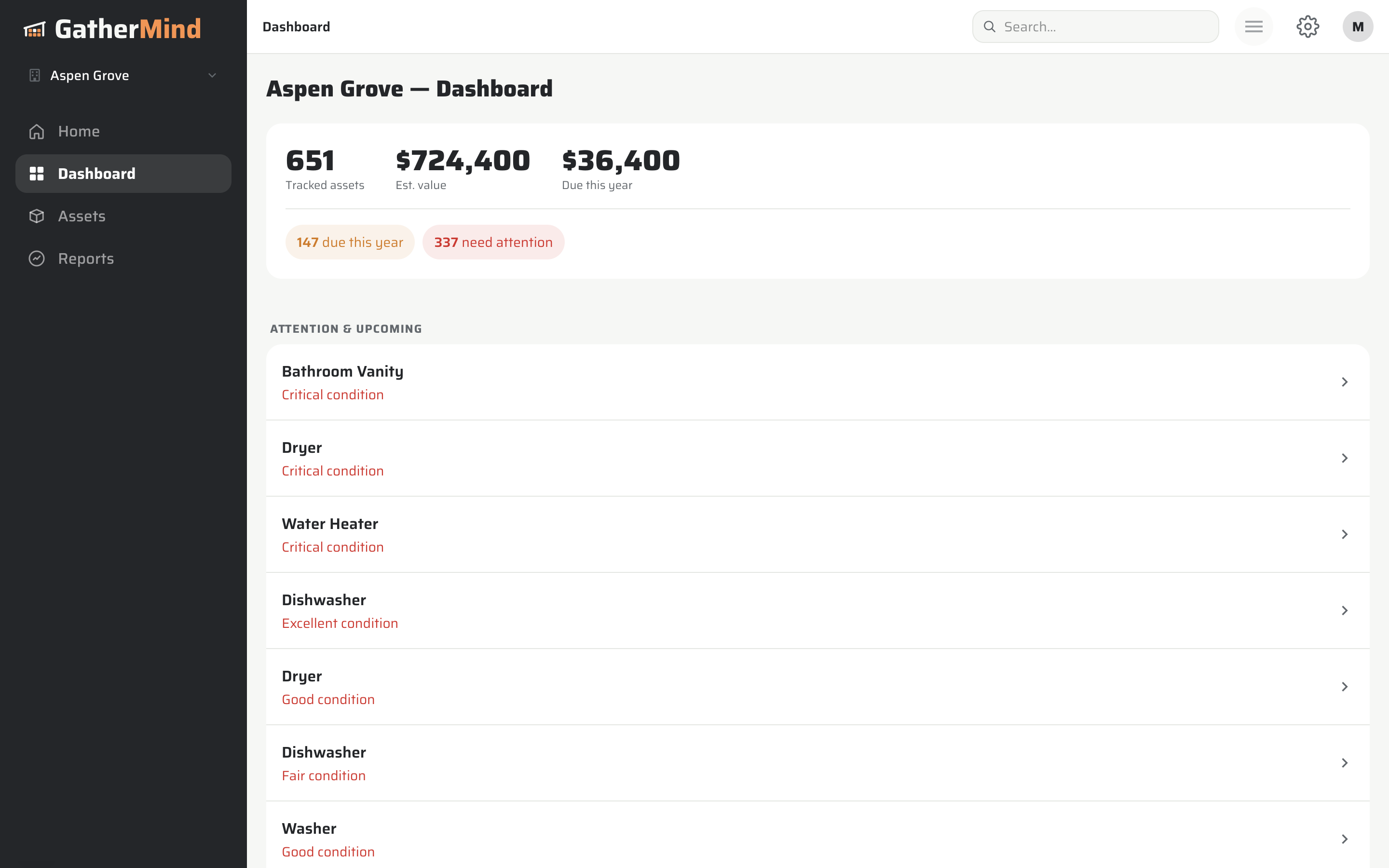Click the $36,400 Due this year stat

tap(620, 169)
